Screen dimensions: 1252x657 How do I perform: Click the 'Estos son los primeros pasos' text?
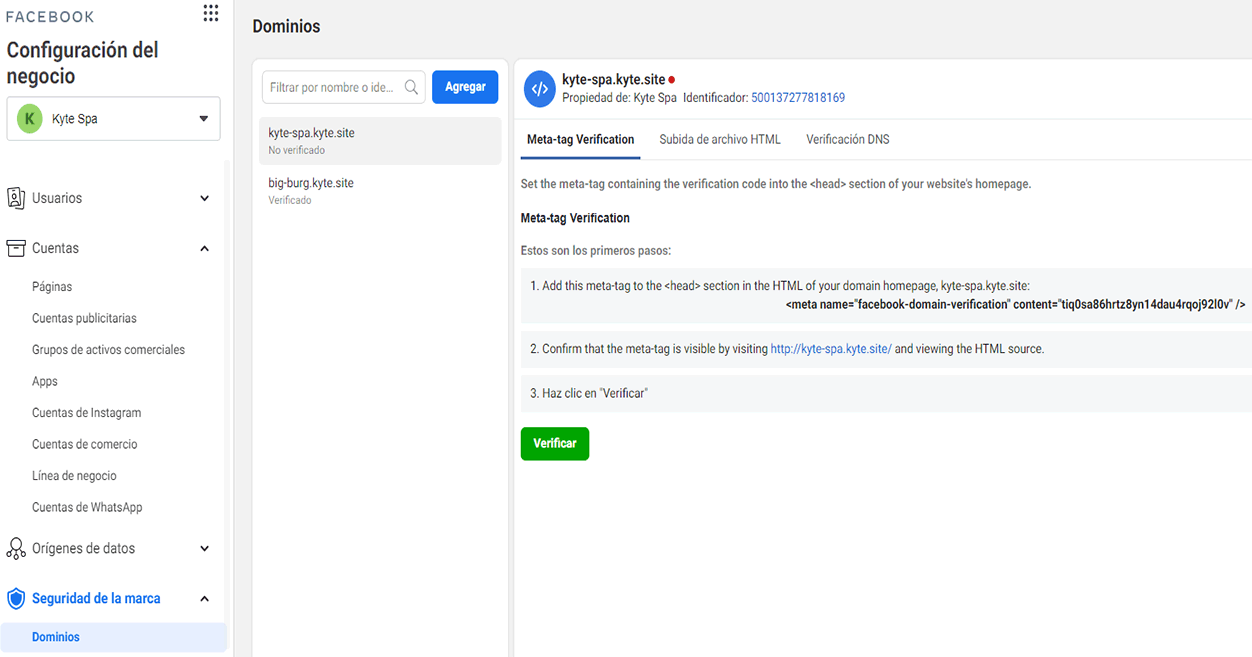596,250
